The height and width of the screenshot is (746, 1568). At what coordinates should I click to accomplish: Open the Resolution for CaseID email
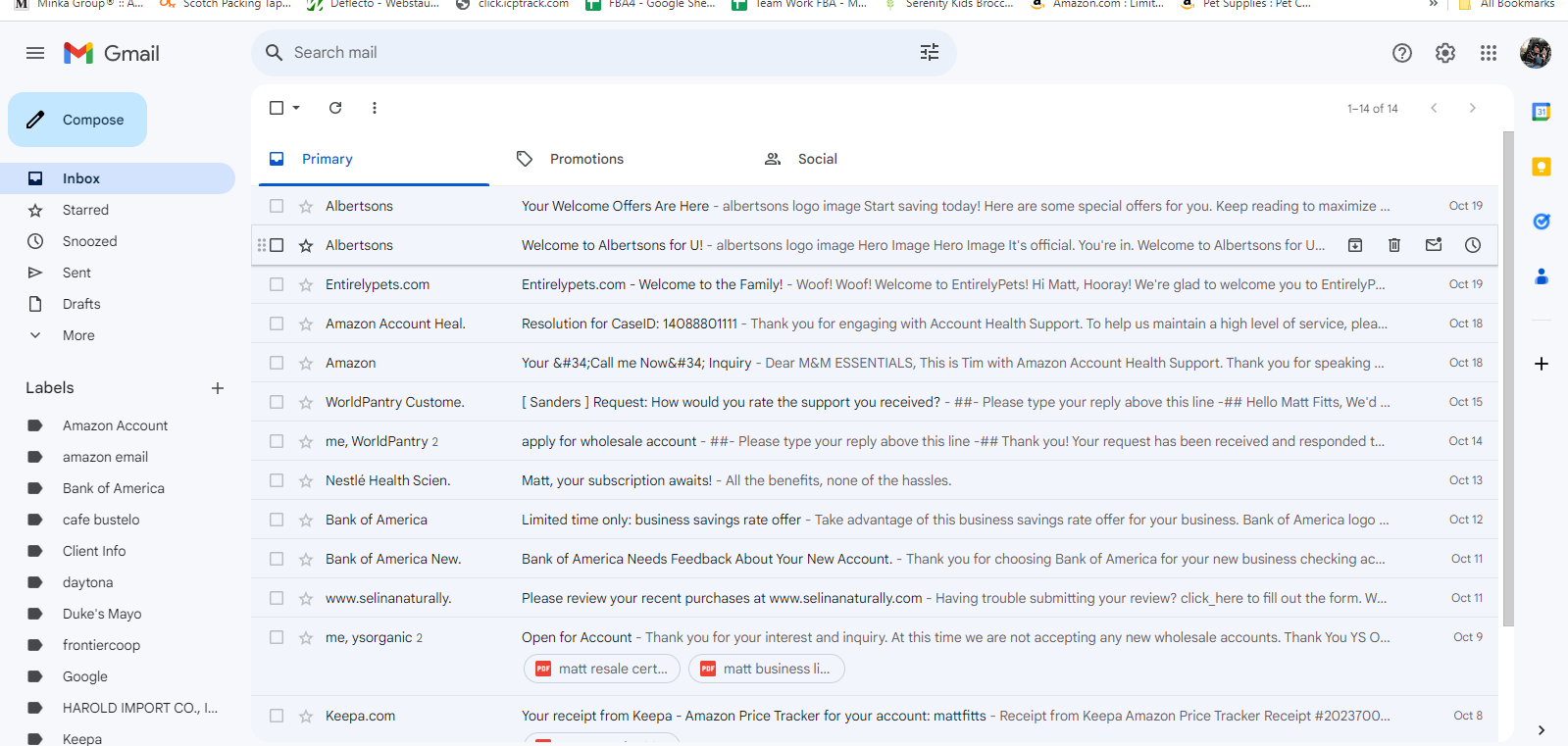point(875,323)
